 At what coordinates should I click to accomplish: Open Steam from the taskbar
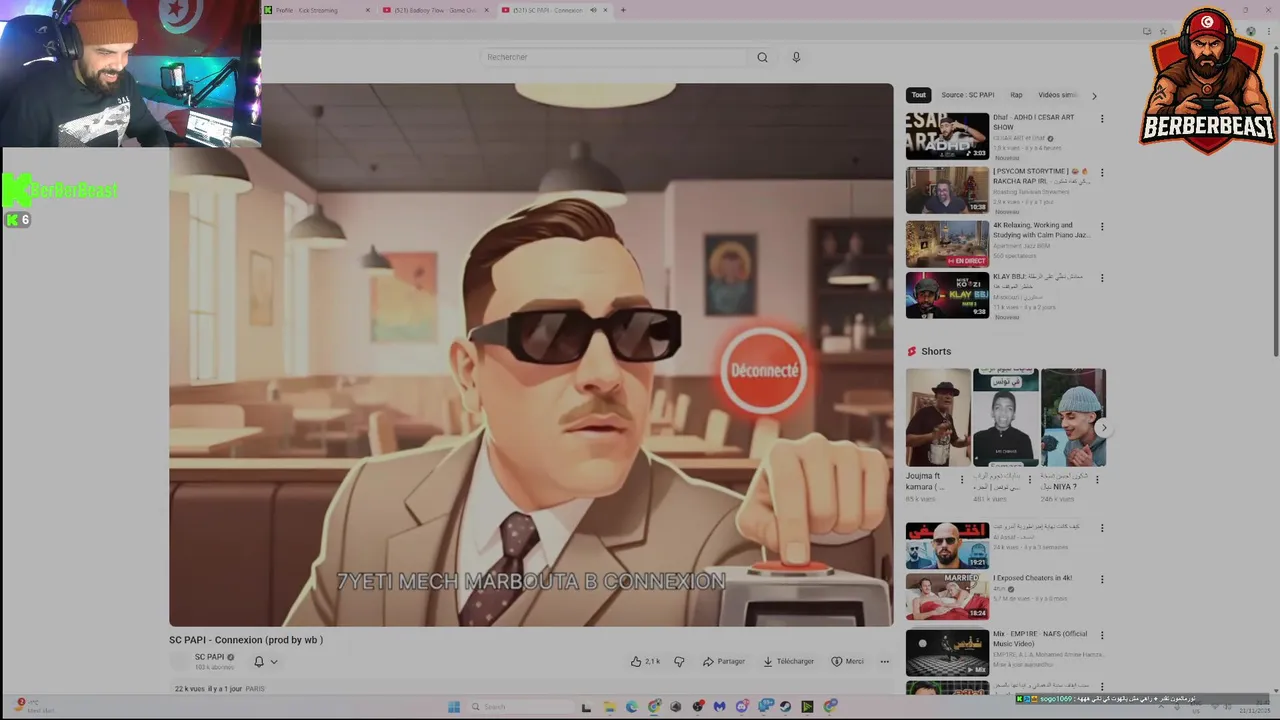coord(786,707)
